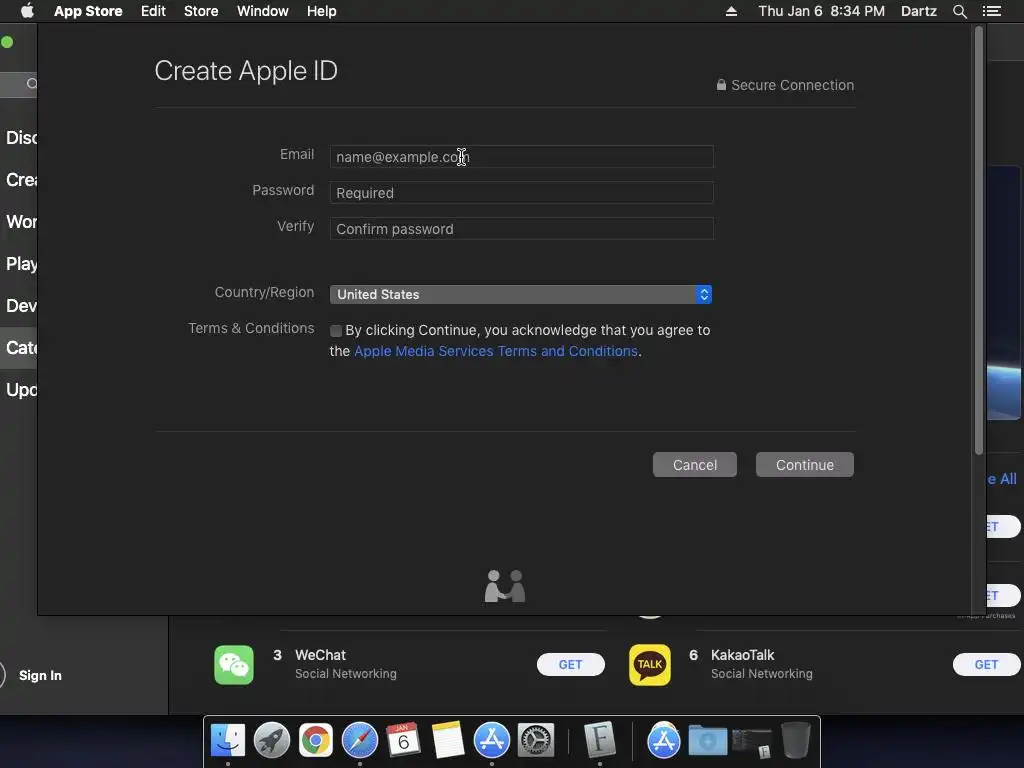Check the Terms & Conditions agreement checkbox
1024x768 pixels.
(336, 331)
